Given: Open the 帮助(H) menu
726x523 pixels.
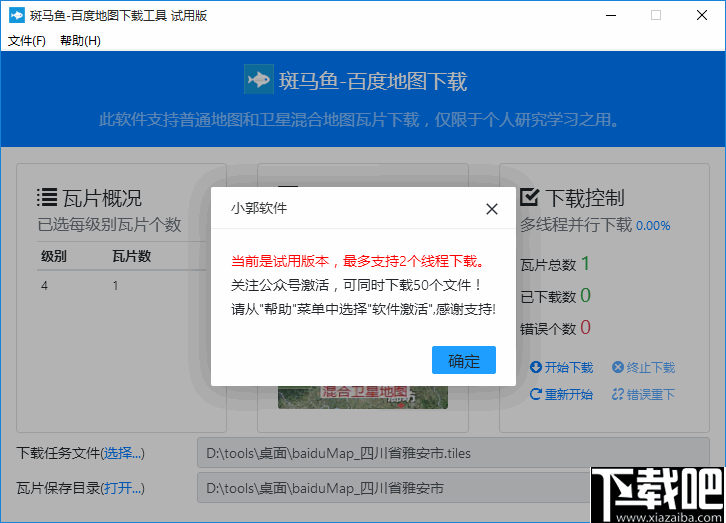Looking at the screenshot, I should (x=80, y=41).
